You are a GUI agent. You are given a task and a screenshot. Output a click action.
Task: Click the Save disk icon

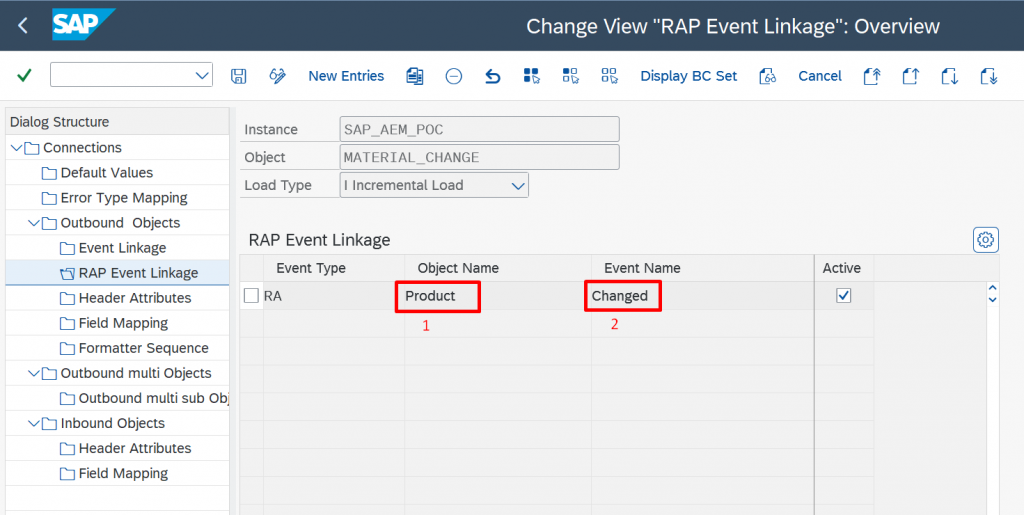click(x=238, y=76)
